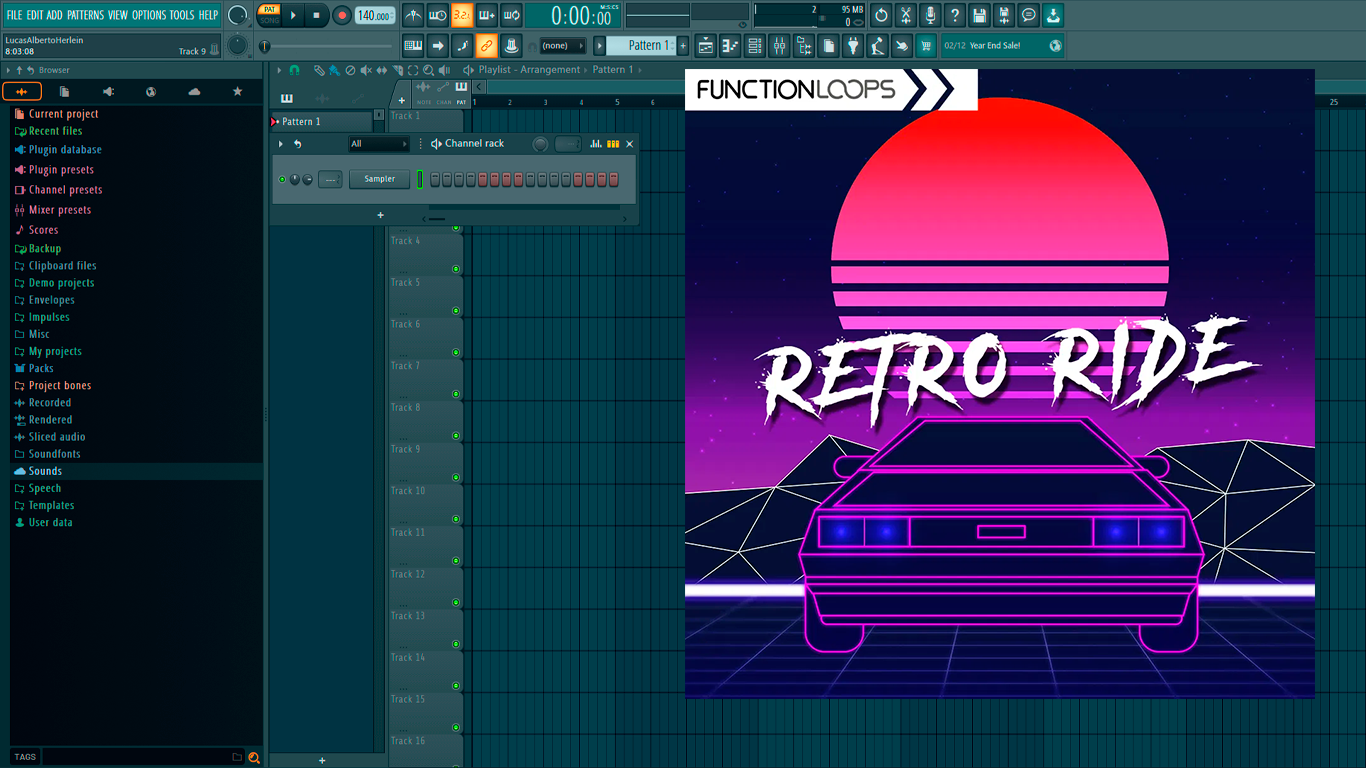Select Pattern 1 in the picker panel

(x=322, y=122)
